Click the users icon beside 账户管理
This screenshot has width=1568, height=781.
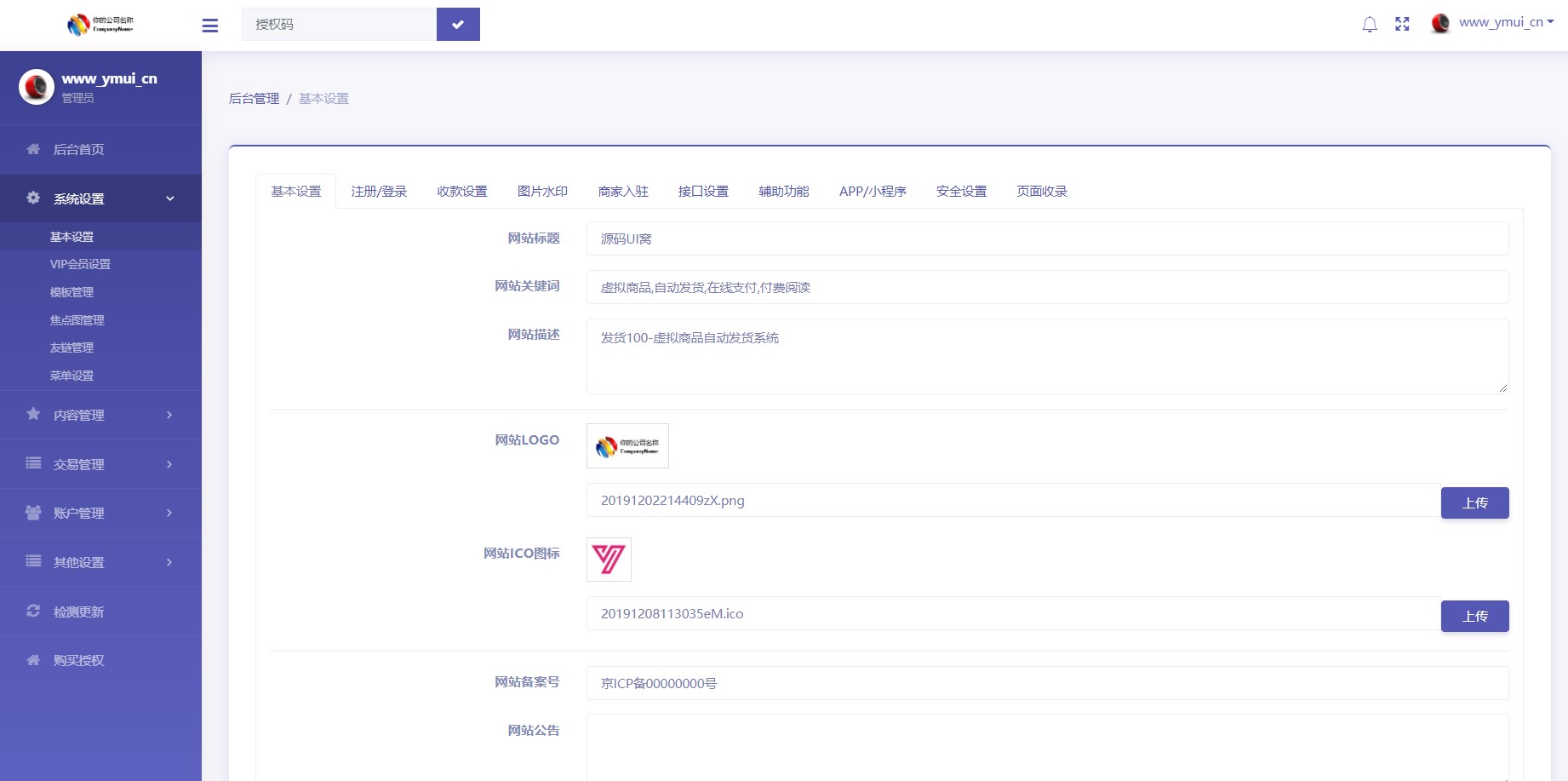(x=32, y=513)
